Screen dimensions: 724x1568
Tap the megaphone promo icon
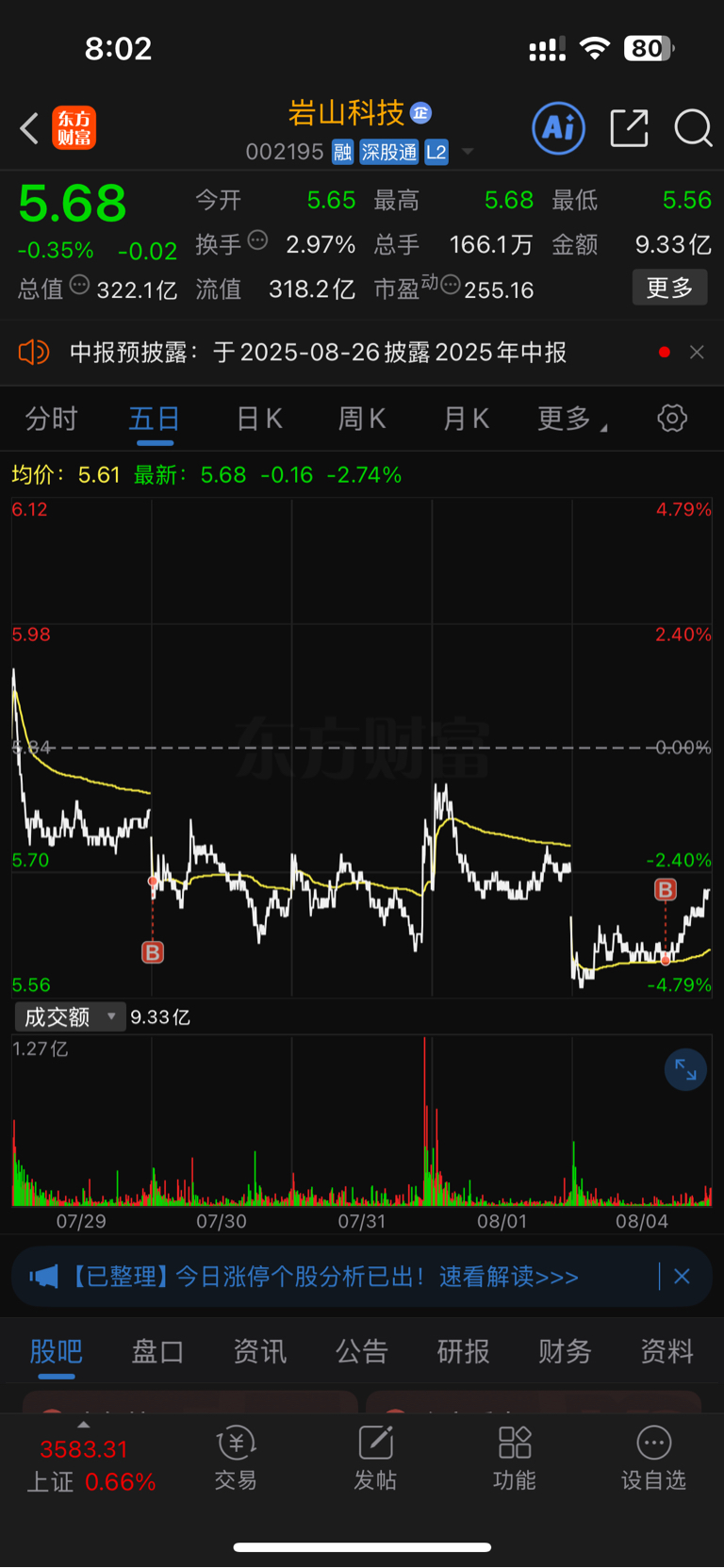click(x=43, y=1277)
